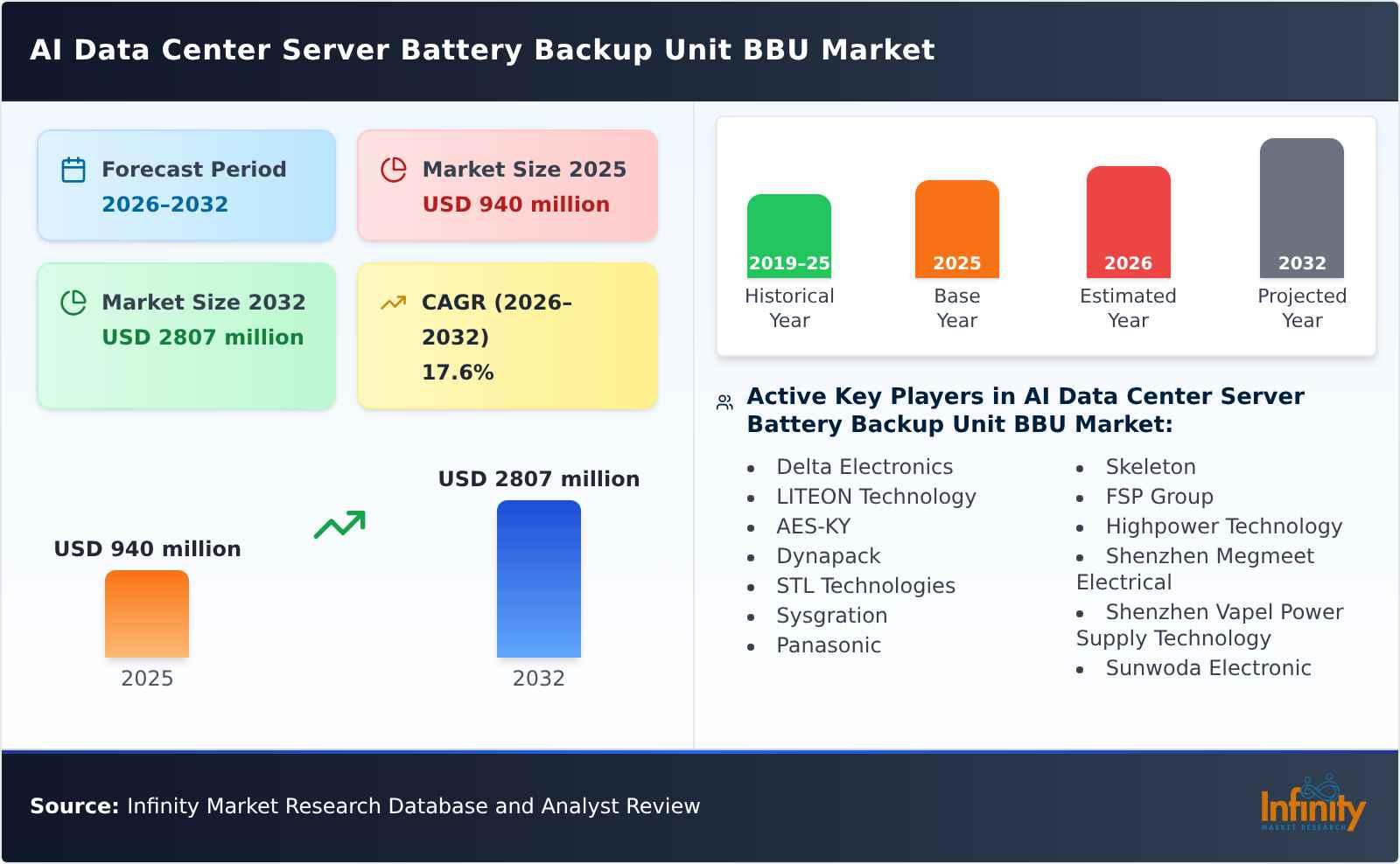This screenshot has height=864, width=1400.
Task: Click the CAGR 17.6% card
Action: point(506,335)
